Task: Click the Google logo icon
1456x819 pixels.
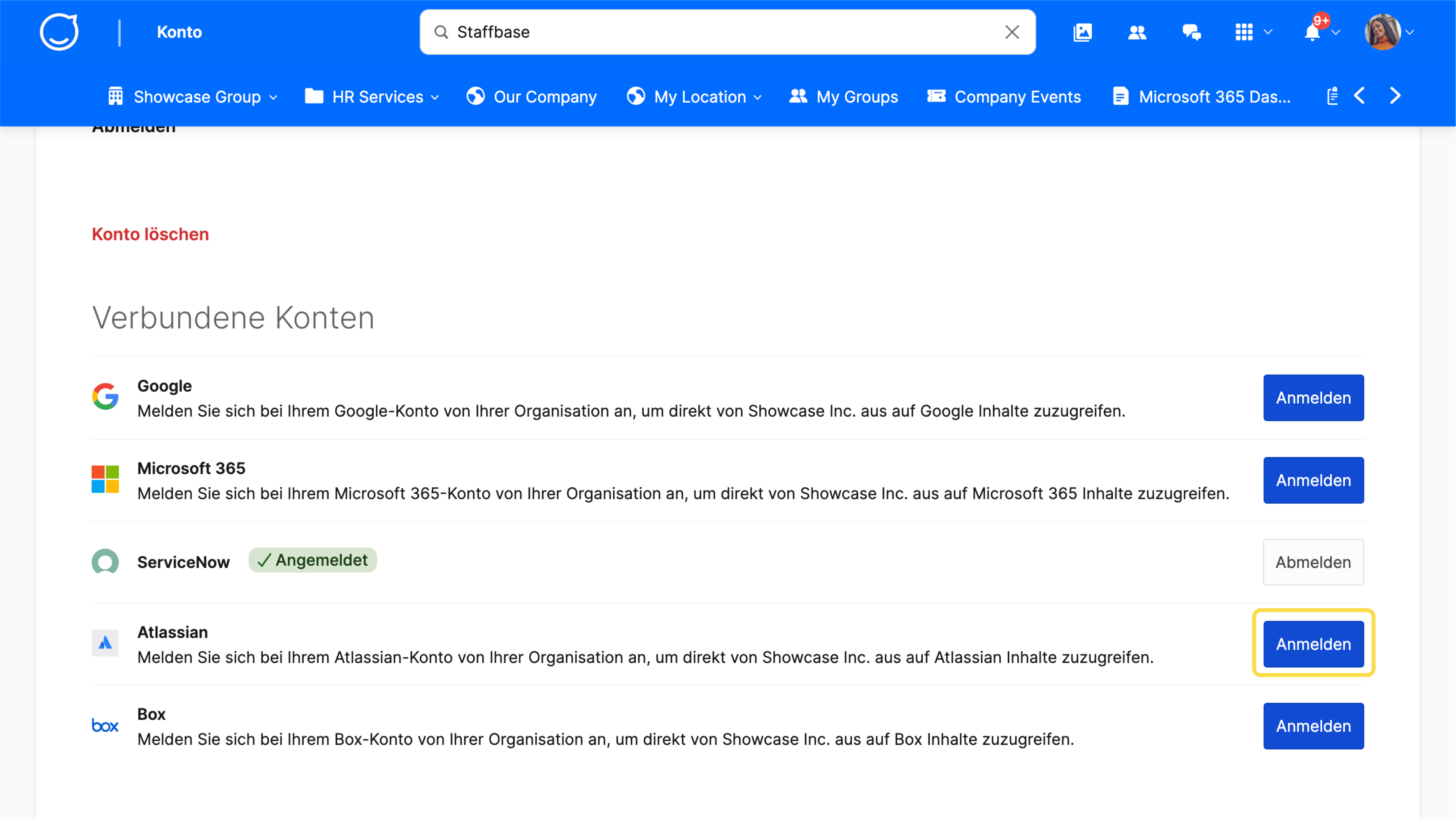Action: click(105, 397)
